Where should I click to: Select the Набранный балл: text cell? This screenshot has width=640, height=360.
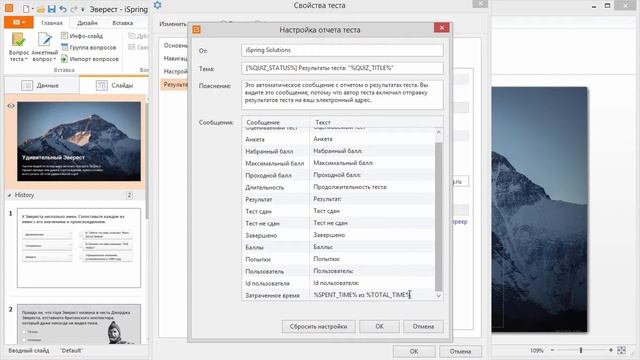pyautogui.click(x=372, y=151)
